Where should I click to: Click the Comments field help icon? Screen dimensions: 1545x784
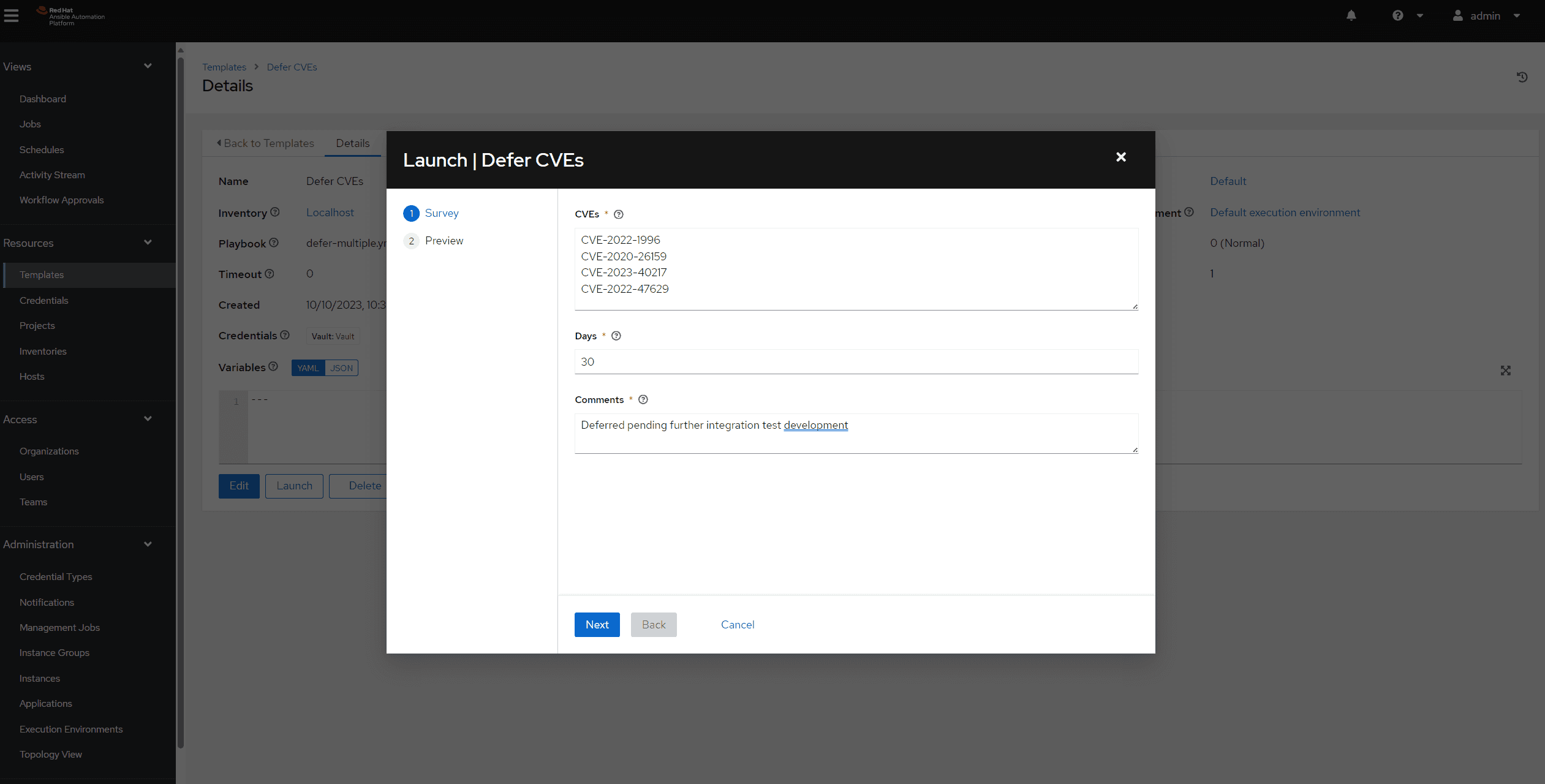(x=643, y=400)
